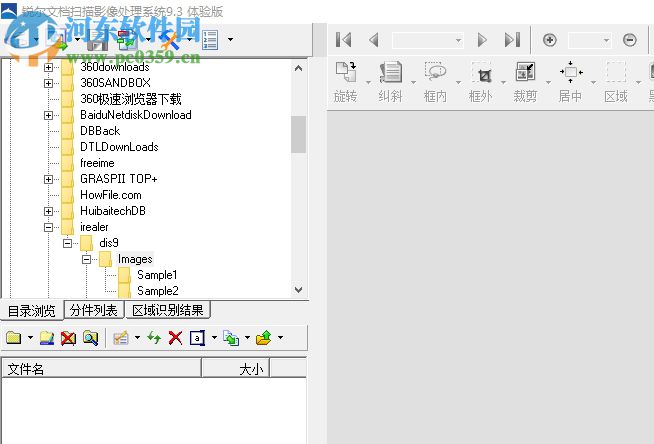Screen dimensions: 654x444
Task: Click the rename file 'a' icon
Action: click(x=197, y=338)
